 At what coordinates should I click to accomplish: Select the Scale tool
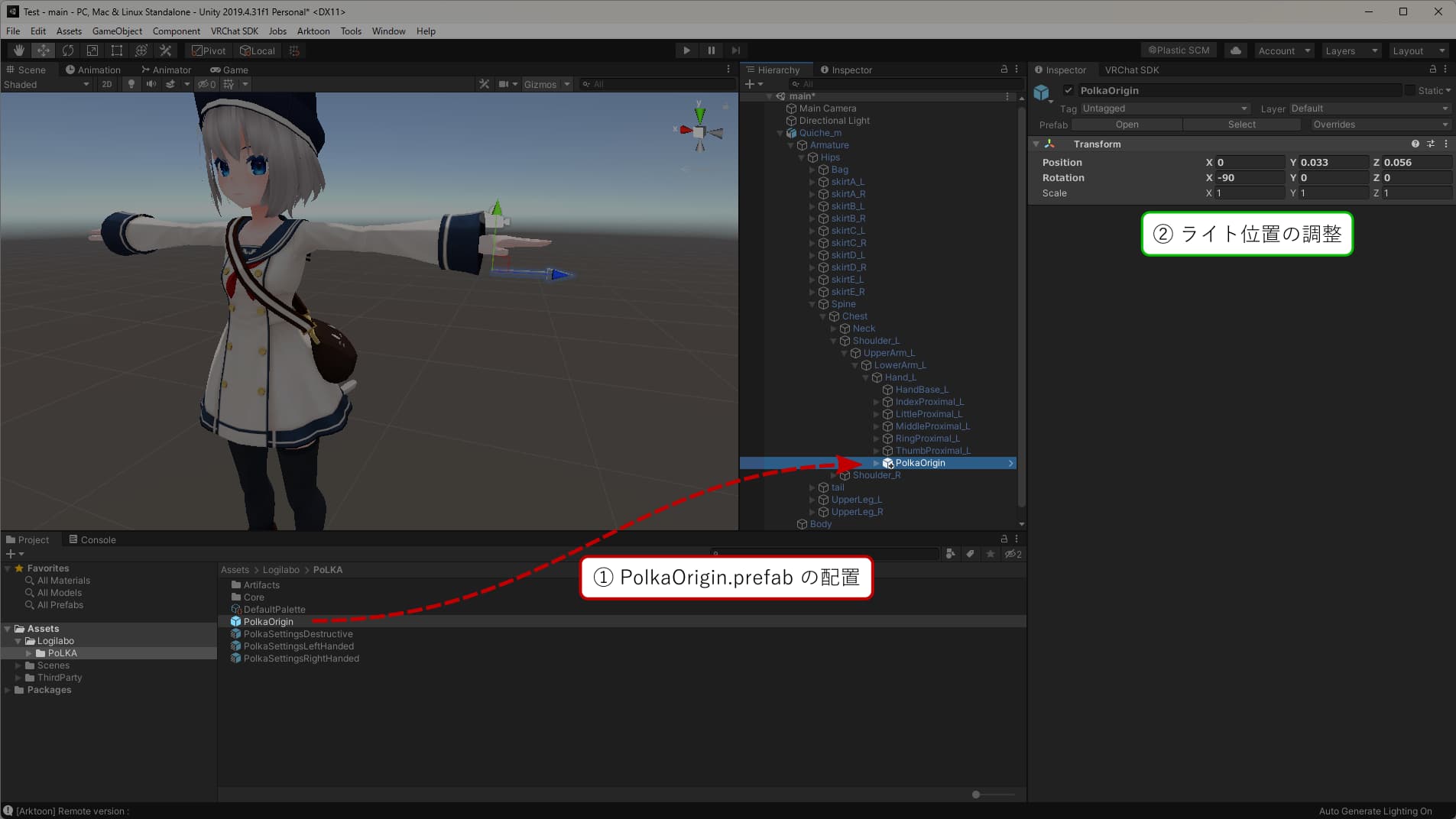[x=92, y=50]
